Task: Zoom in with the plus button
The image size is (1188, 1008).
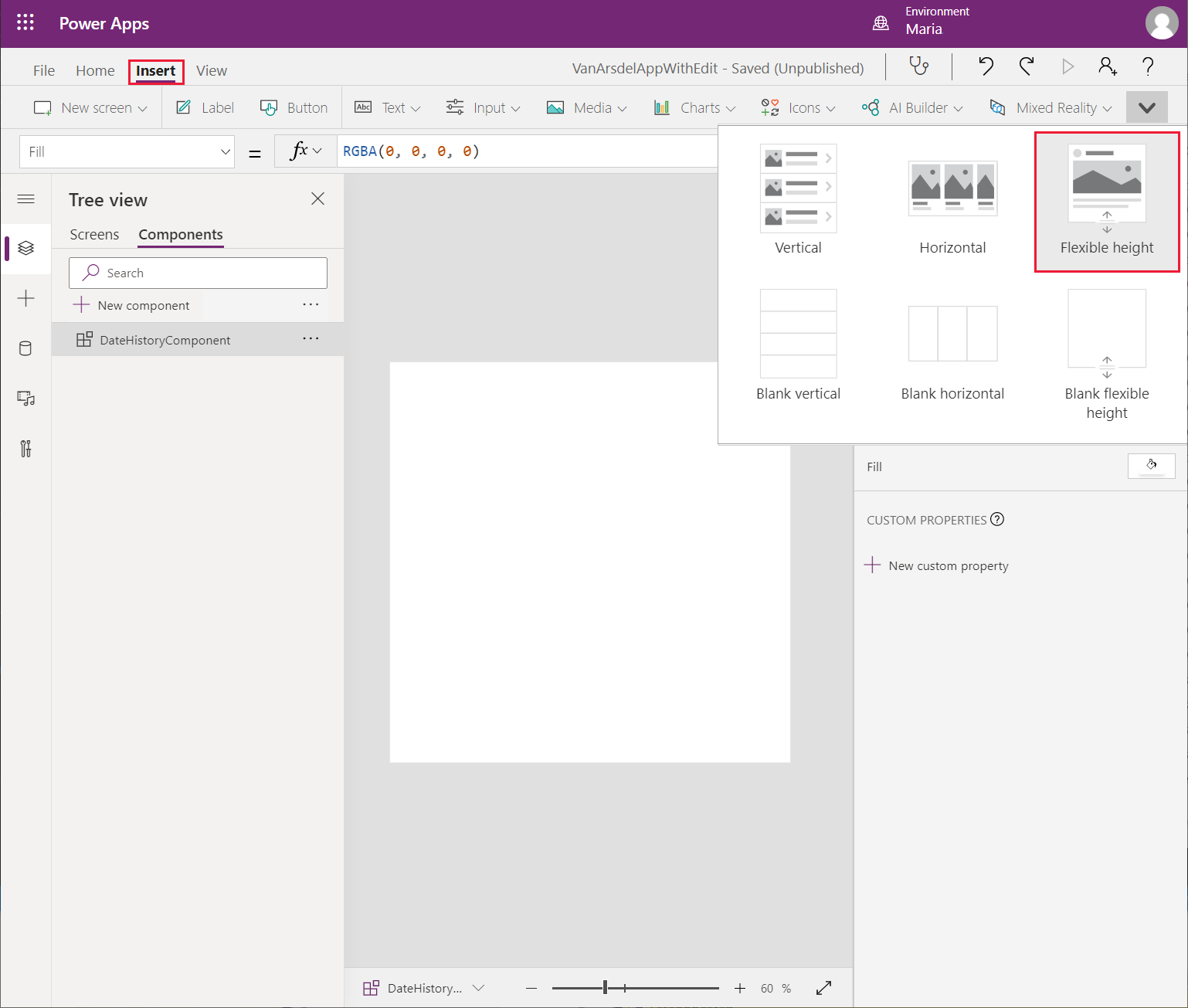Action: (x=740, y=988)
